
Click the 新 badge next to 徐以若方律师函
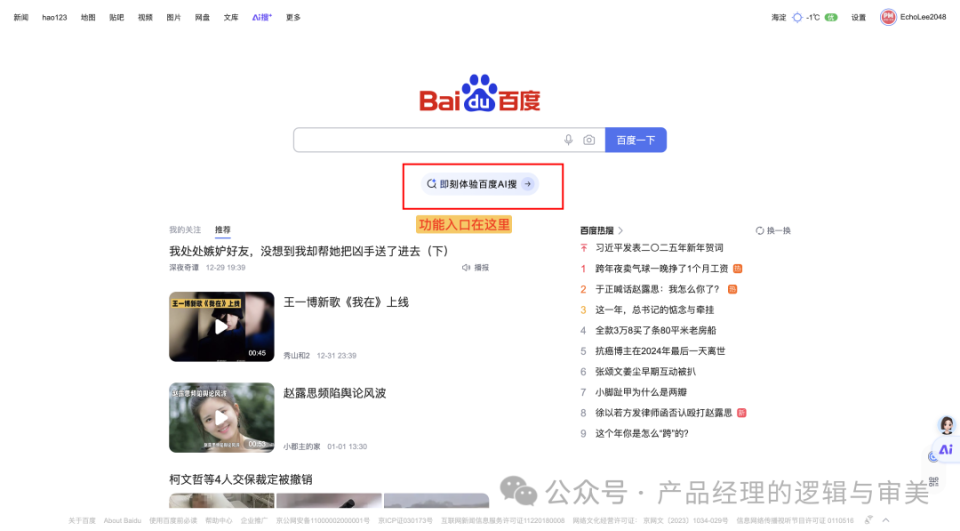(x=741, y=413)
